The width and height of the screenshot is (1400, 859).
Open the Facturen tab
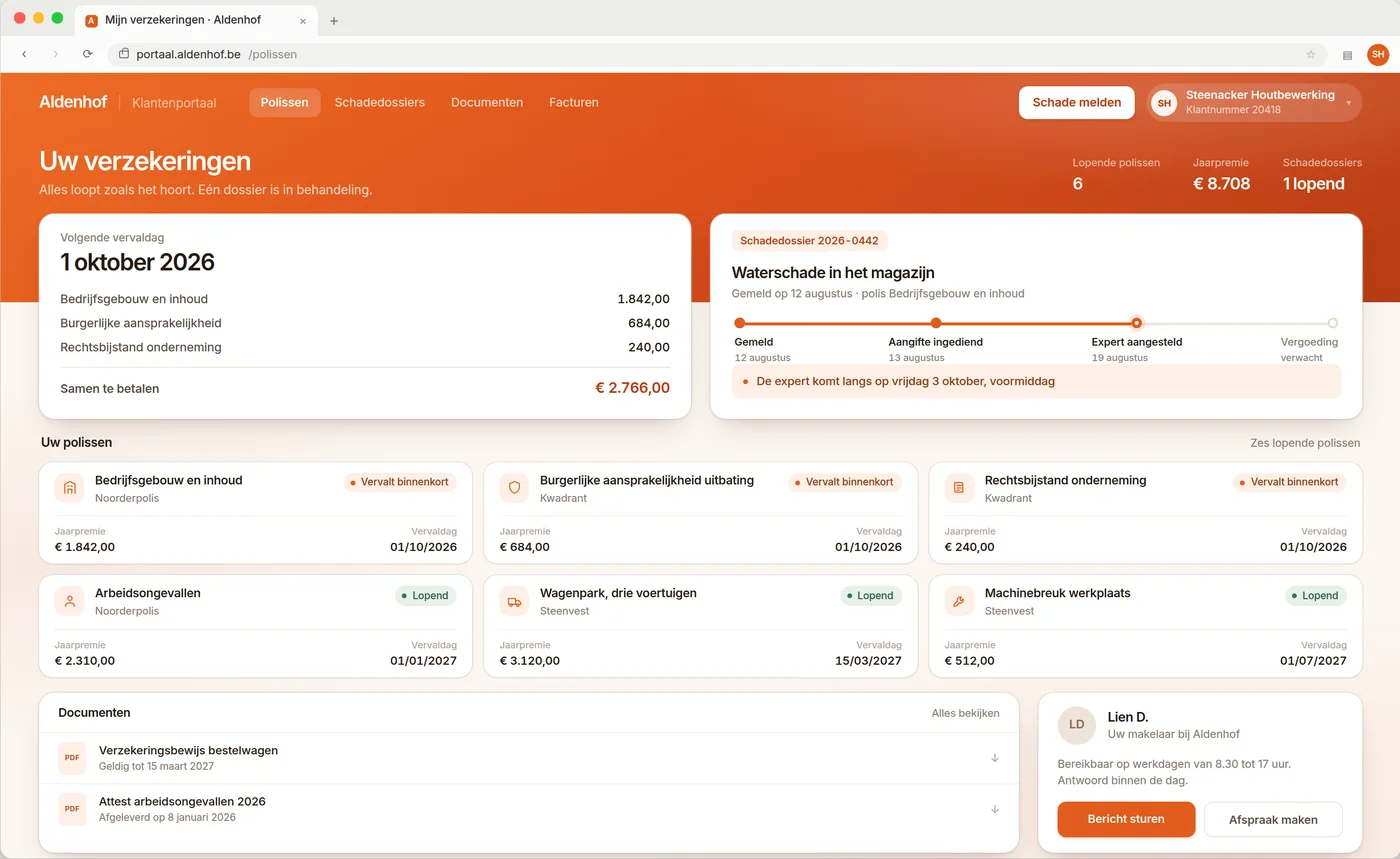[574, 103]
